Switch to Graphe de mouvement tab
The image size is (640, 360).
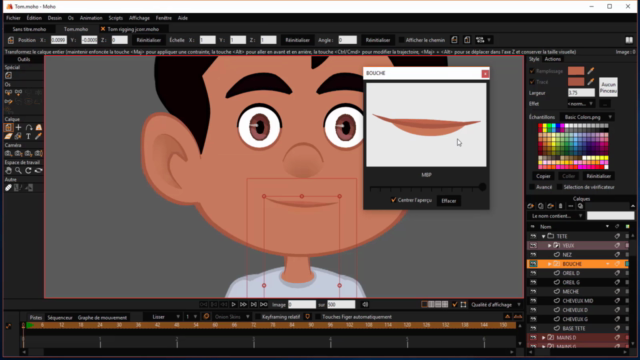pos(102,318)
